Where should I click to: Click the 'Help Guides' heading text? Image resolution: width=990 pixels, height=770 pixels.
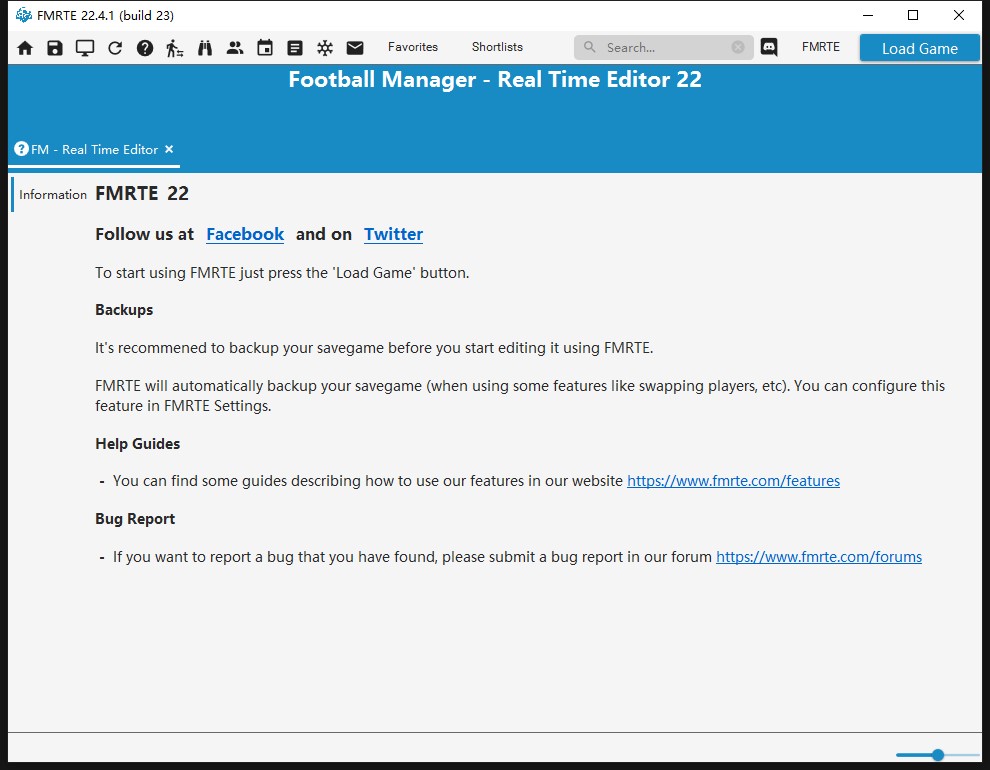138,444
